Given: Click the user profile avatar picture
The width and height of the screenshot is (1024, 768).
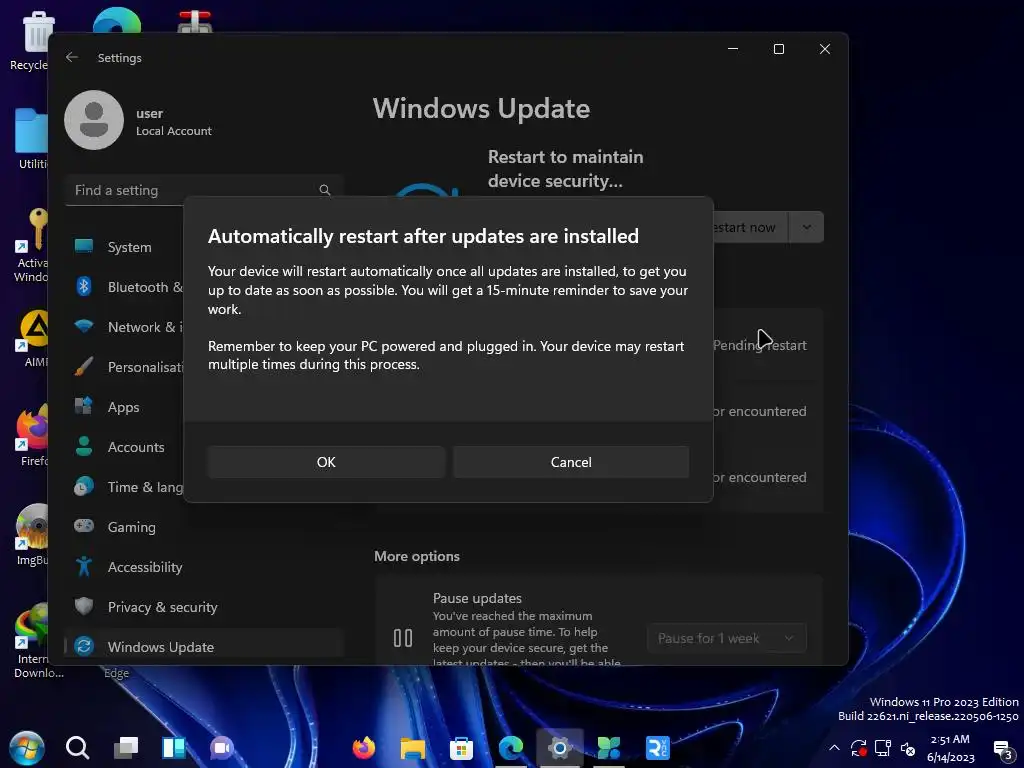Looking at the screenshot, I should (94, 120).
